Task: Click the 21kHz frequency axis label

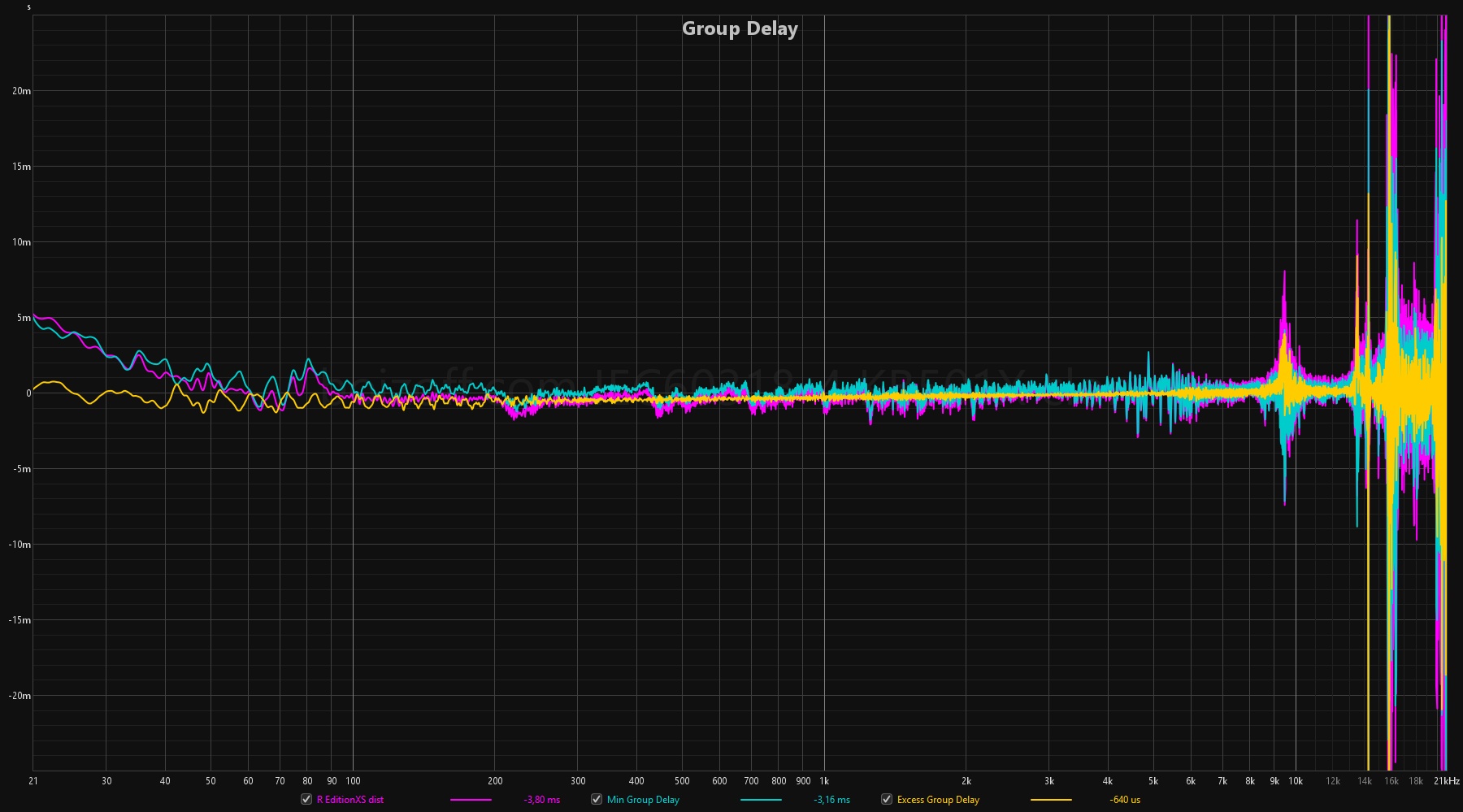Action: 1447,781
